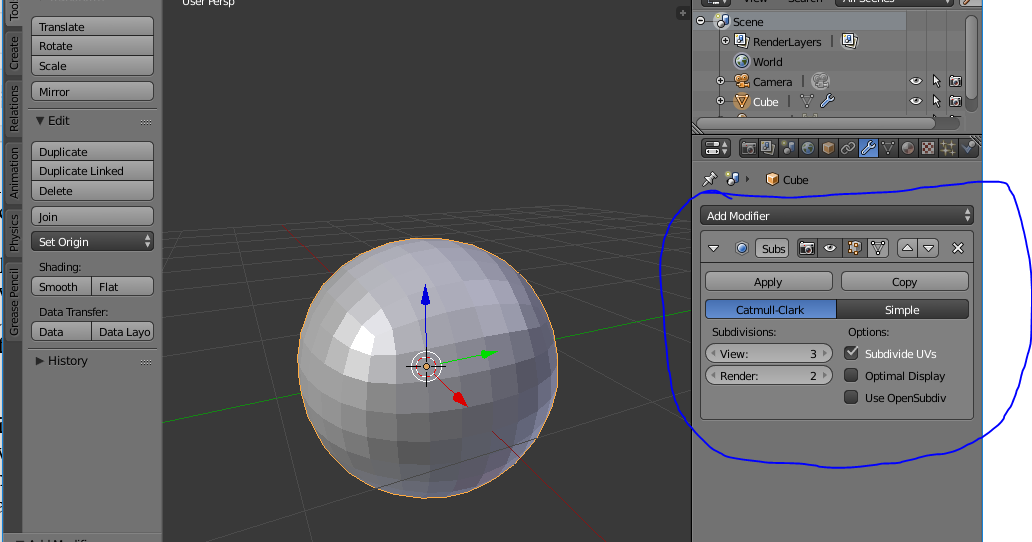Hide the Cube with its eye icon
The height and width of the screenshot is (542, 1032).
click(916, 101)
